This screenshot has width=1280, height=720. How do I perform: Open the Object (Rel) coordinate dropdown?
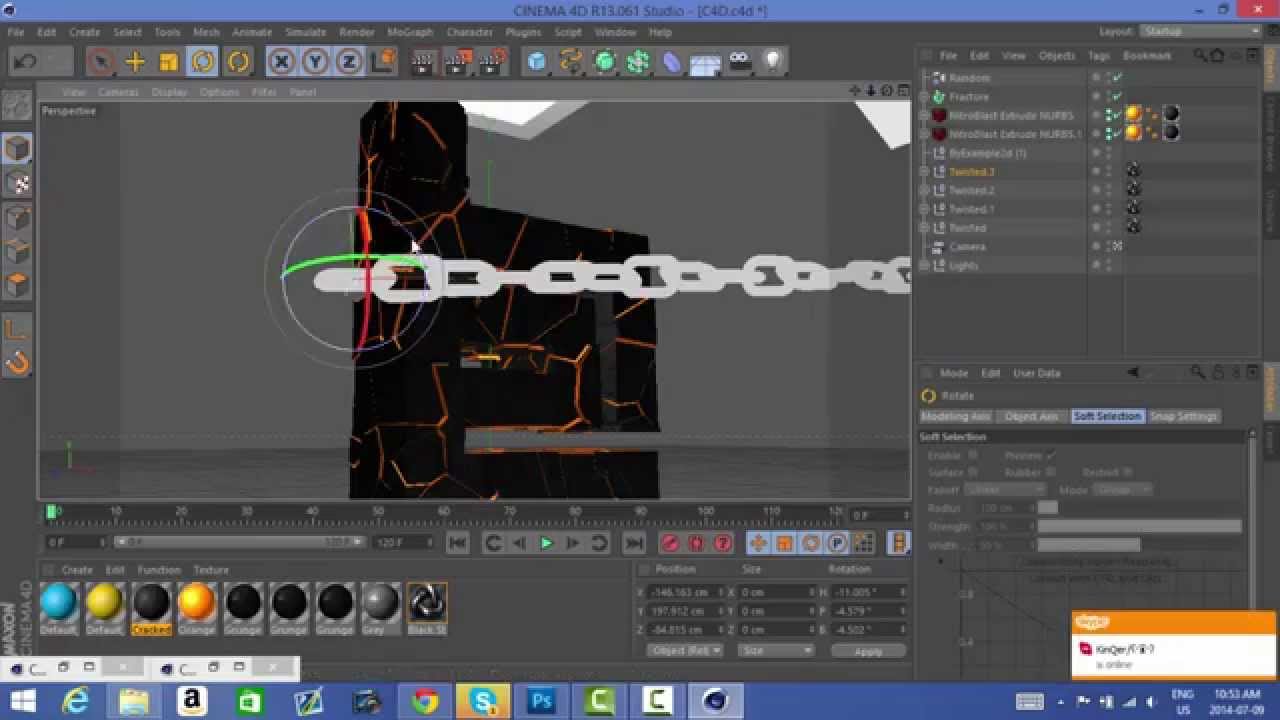click(x=685, y=650)
